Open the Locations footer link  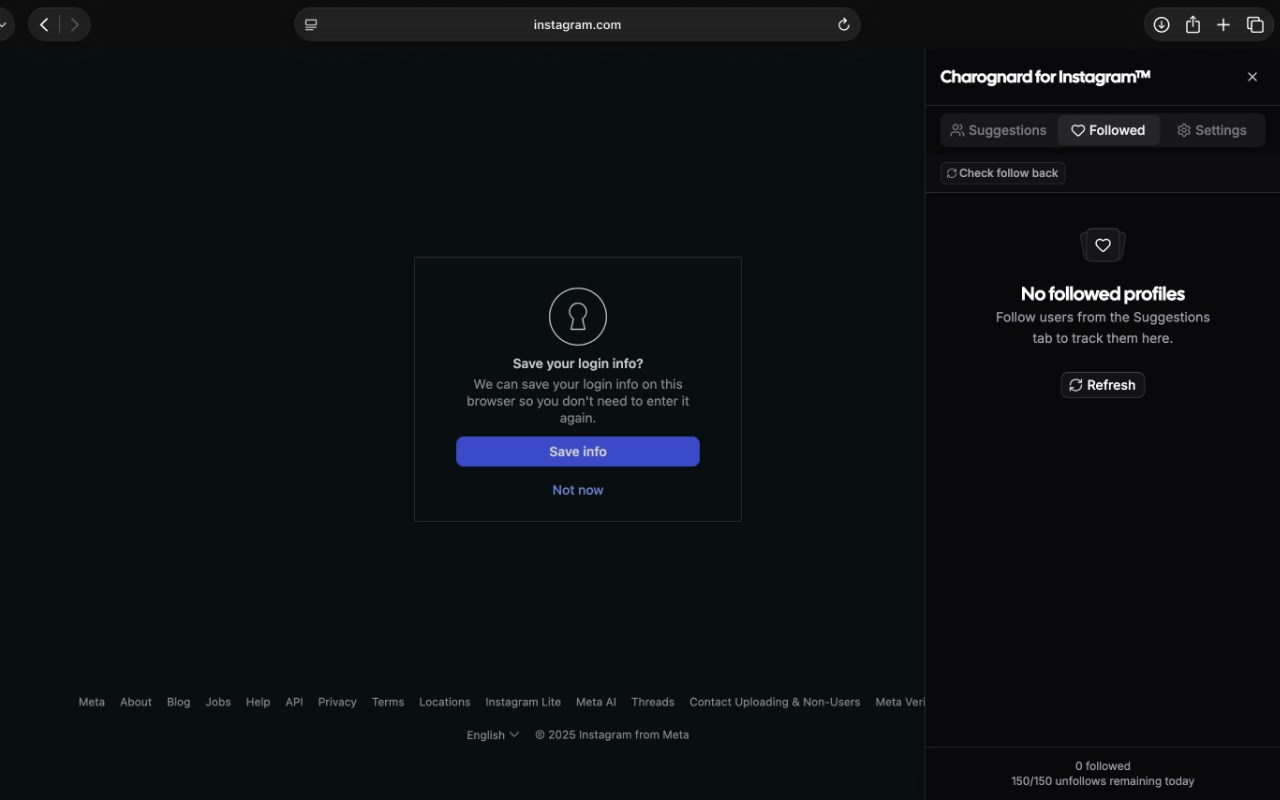click(x=445, y=702)
